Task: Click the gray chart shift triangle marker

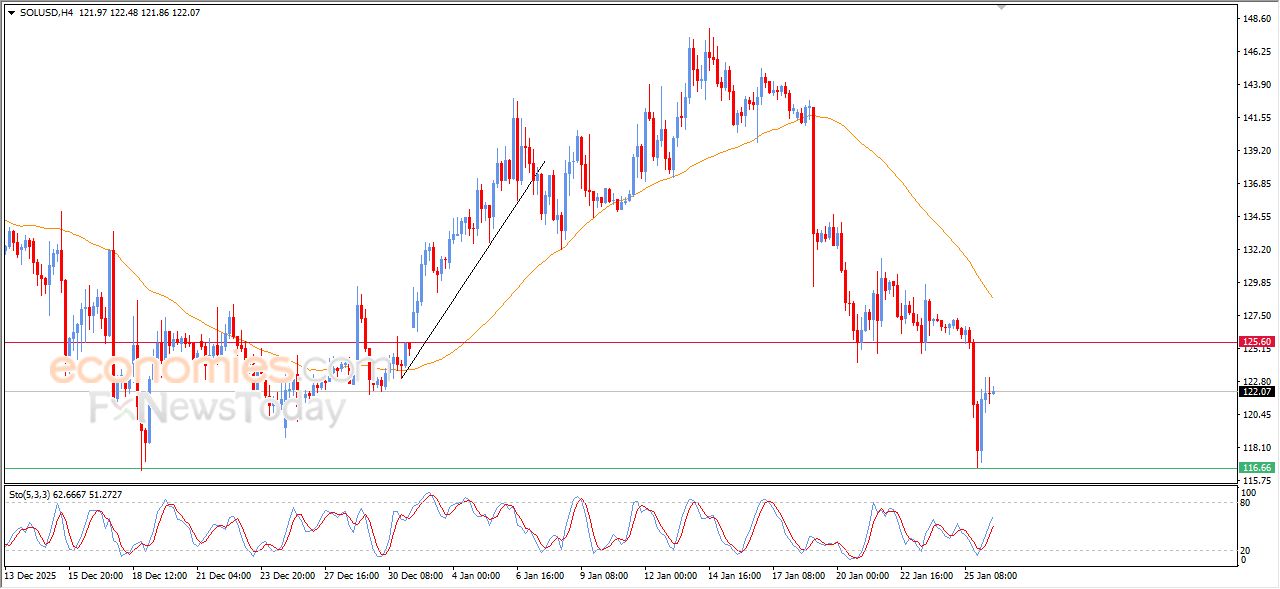Action: [x=1001, y=7]
